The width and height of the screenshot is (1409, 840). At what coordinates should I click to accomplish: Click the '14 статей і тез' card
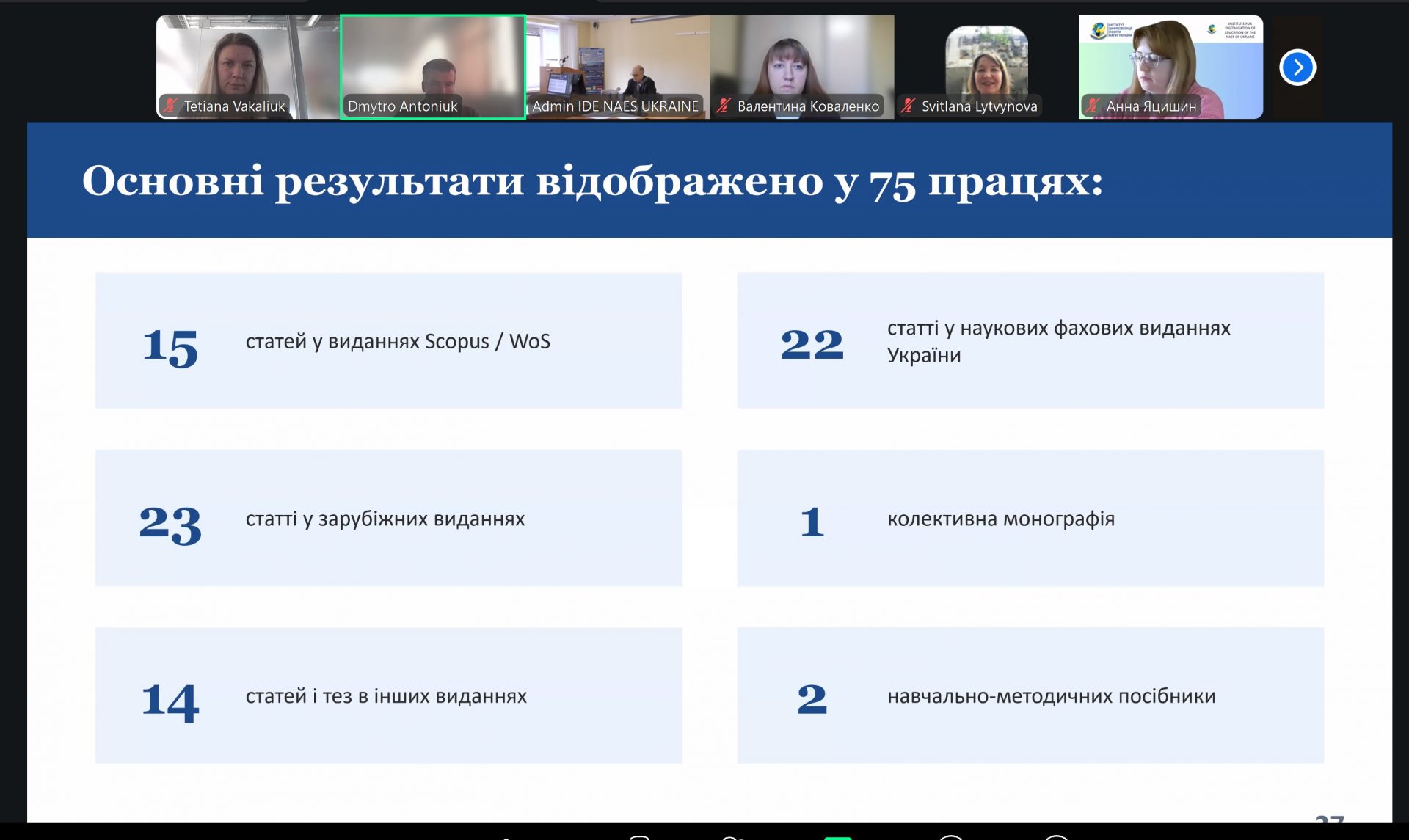click(x=388, y=695)
